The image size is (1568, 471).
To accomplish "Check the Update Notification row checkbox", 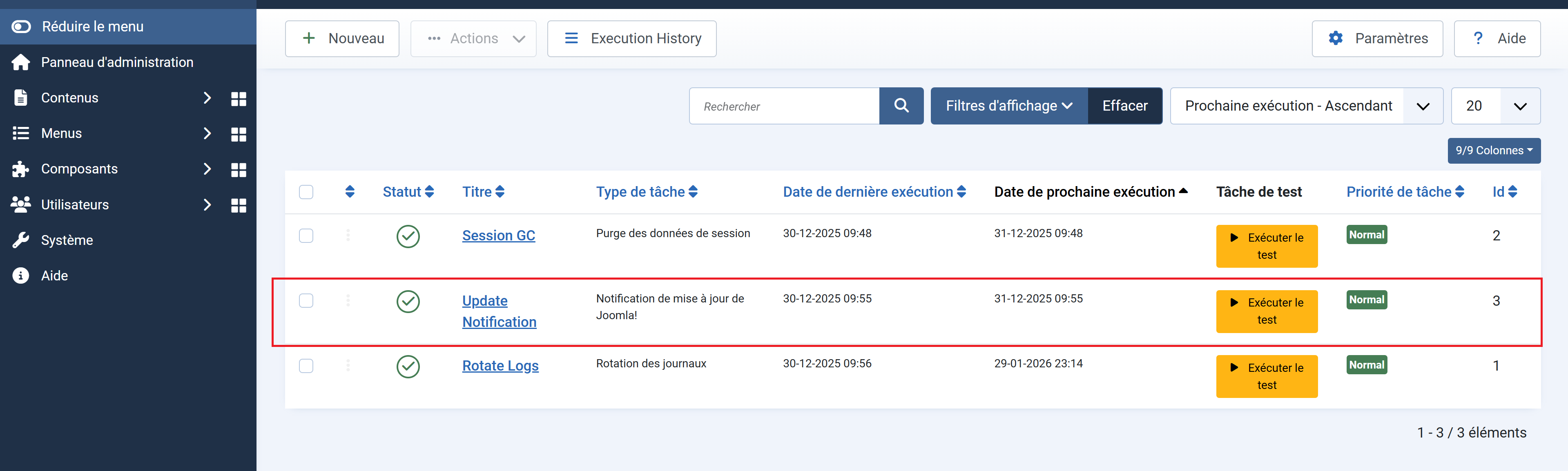I will click(x=306, y=301).
